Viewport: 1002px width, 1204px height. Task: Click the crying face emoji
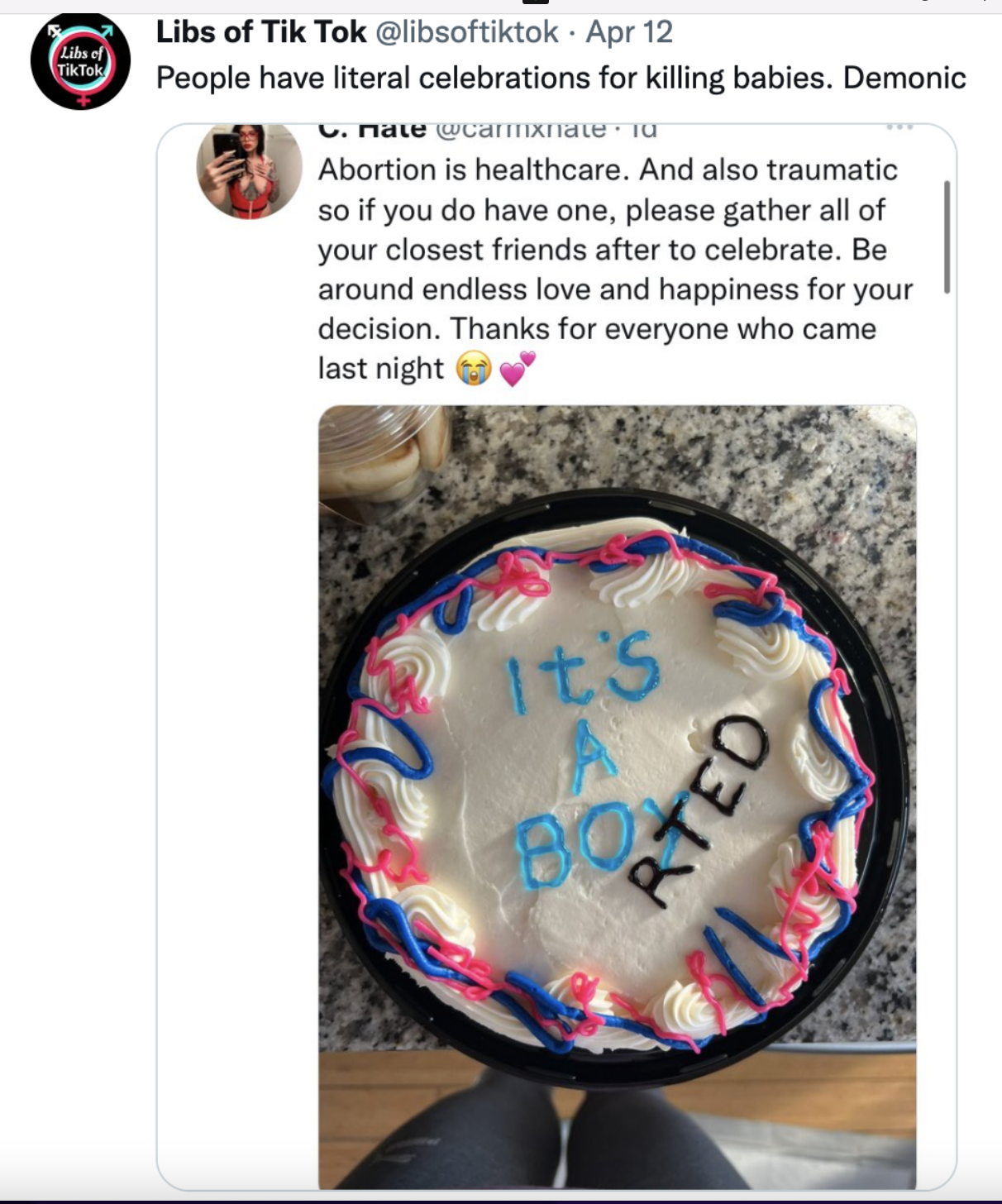pos(474,368)
